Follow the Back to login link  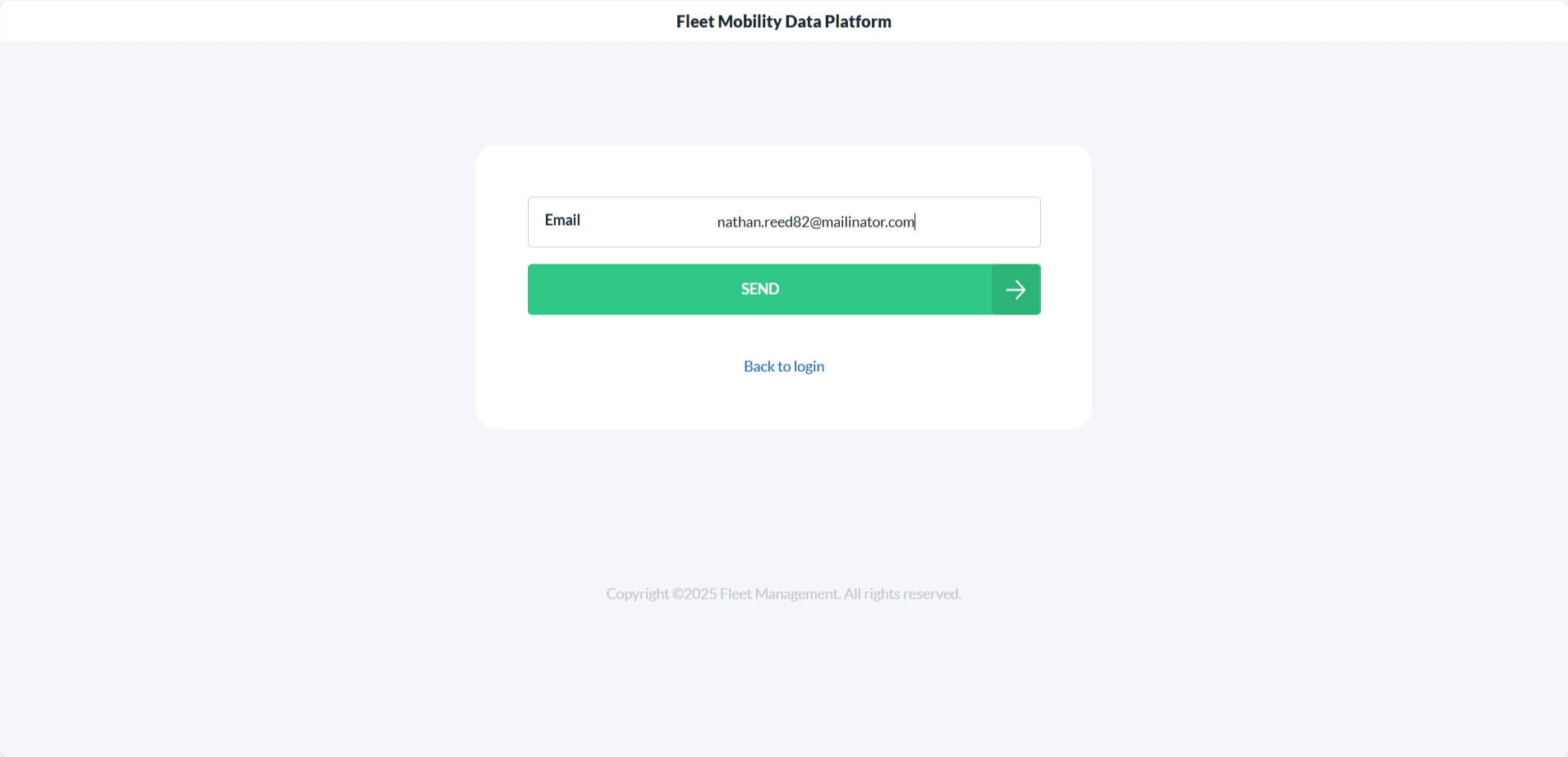pyautogui.click(x=783, y=366)
